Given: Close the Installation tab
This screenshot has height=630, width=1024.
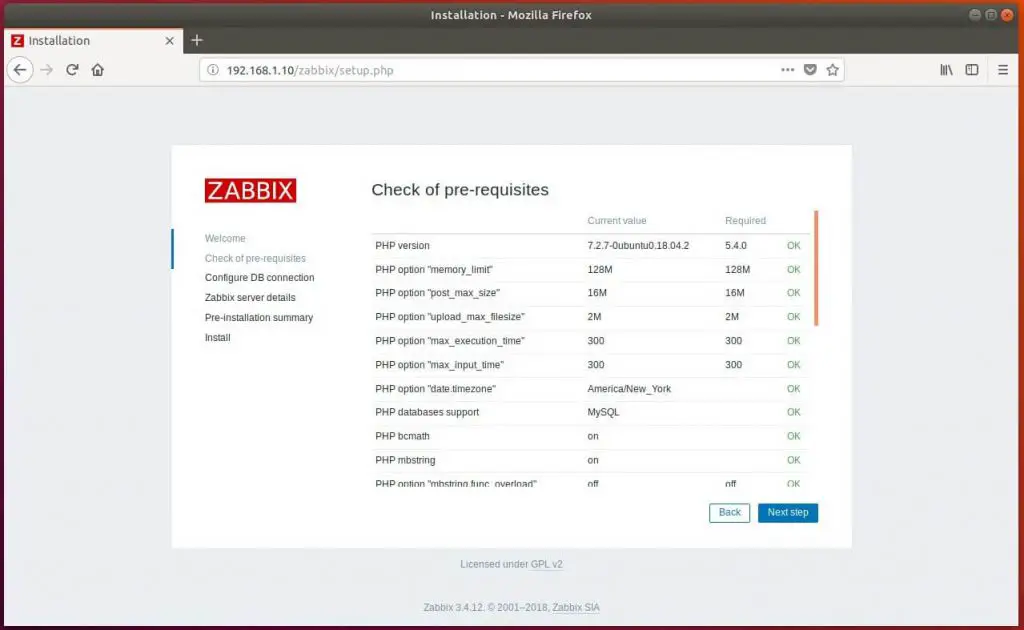Looking at the screenshot, I should [170, 40].
